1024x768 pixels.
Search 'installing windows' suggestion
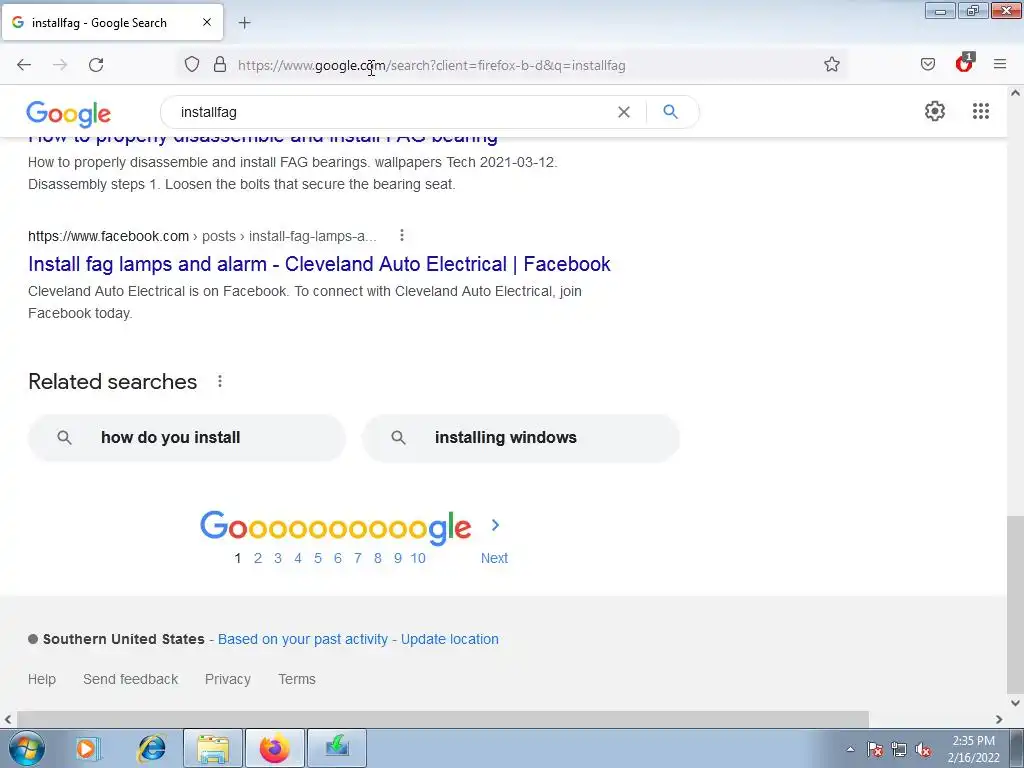coord(521,438)
